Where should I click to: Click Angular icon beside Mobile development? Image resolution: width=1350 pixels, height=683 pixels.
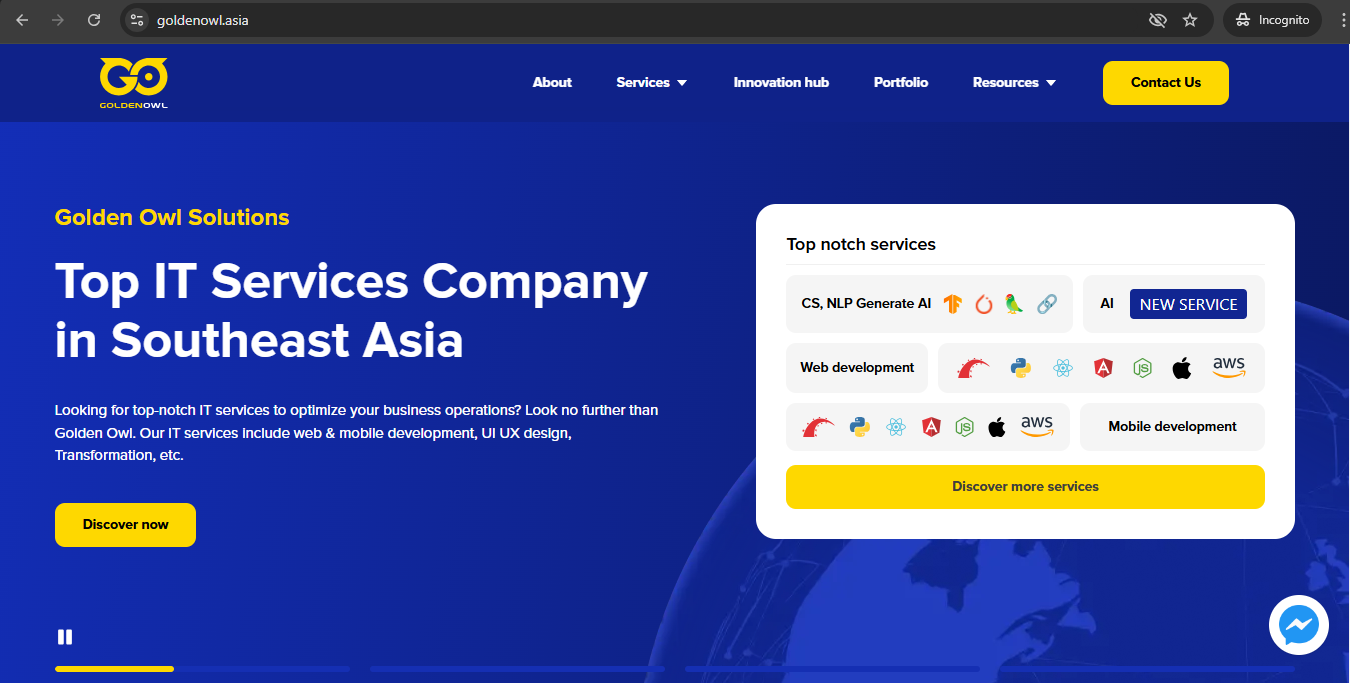pos(931,428)
